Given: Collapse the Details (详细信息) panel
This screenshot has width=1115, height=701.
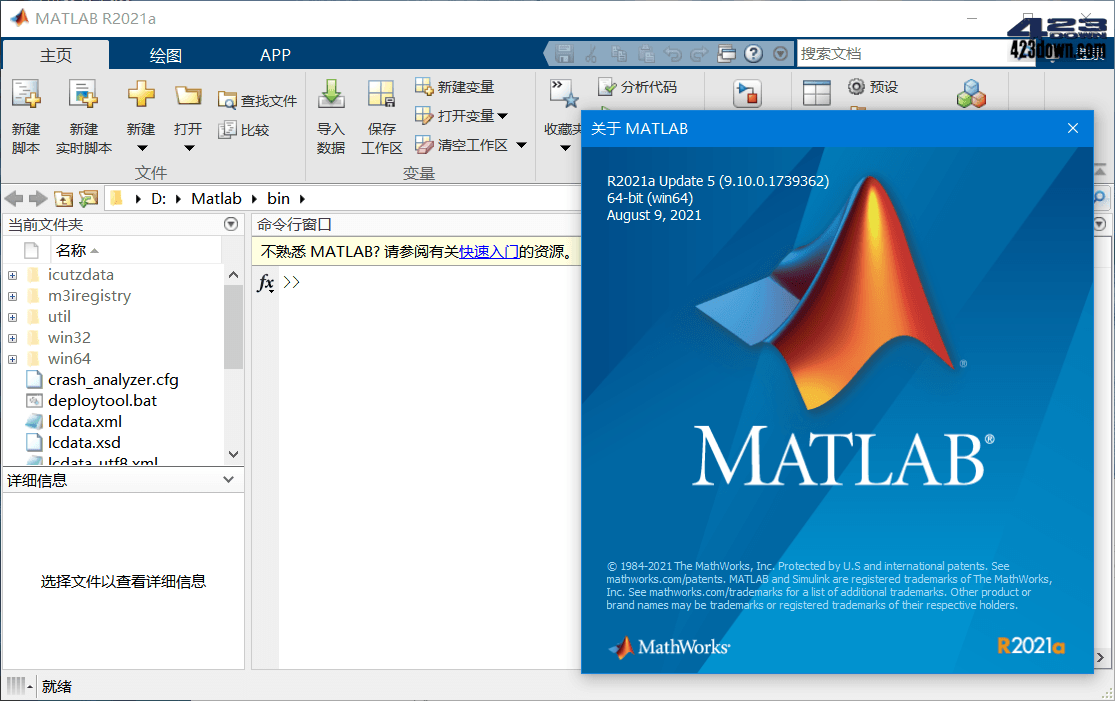Looking at the screenshot, I should [x=228, y=480].
